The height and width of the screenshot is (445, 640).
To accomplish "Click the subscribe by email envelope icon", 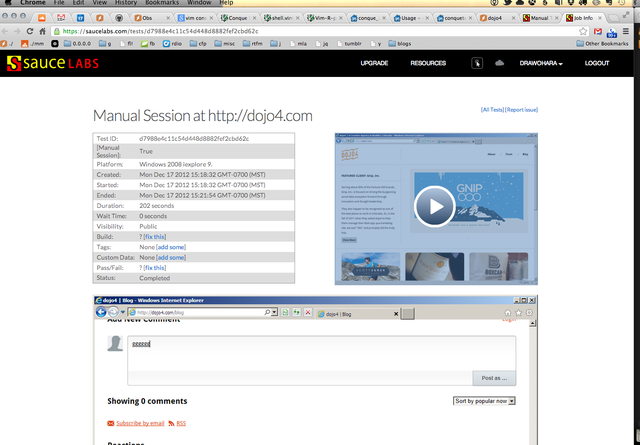I will pos(111,423).
